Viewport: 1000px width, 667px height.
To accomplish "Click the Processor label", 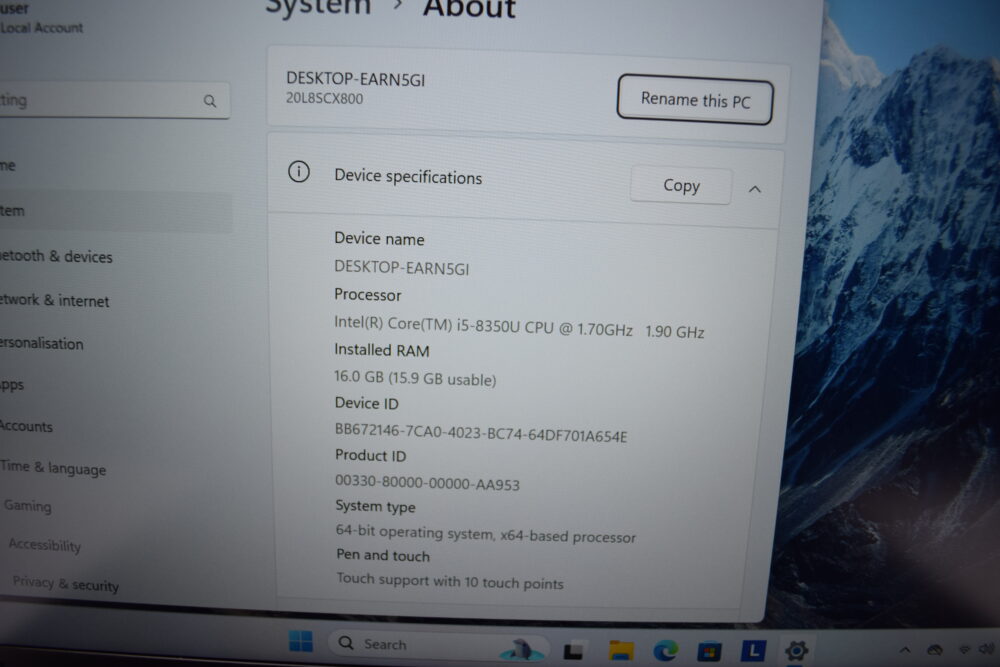I will pos(368,295).
